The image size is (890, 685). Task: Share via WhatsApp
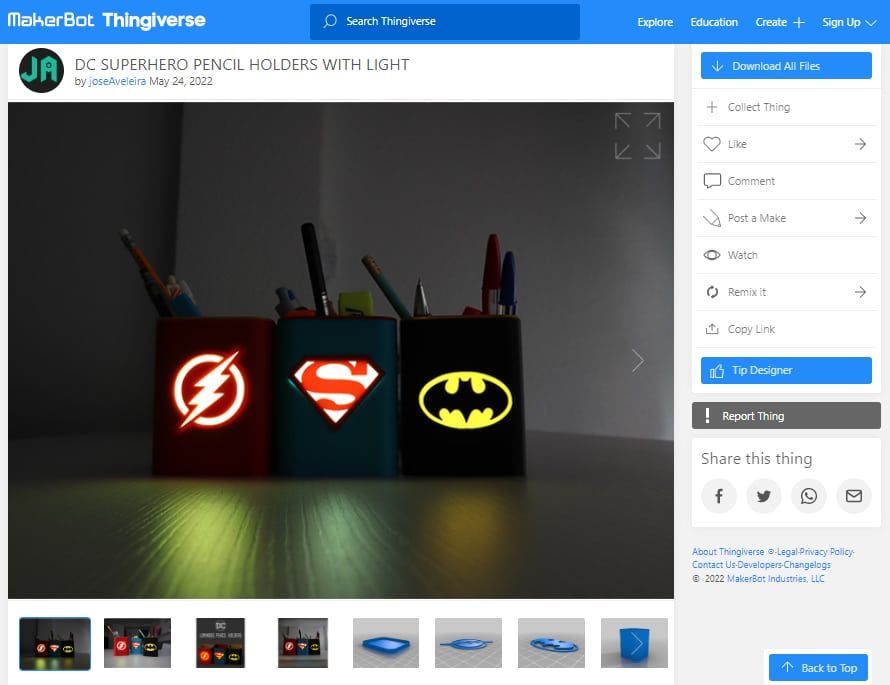point(808,496)
